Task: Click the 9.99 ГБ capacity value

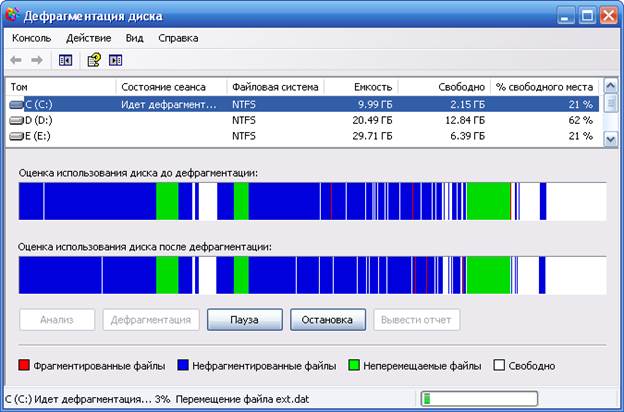Action: (375, 105)
